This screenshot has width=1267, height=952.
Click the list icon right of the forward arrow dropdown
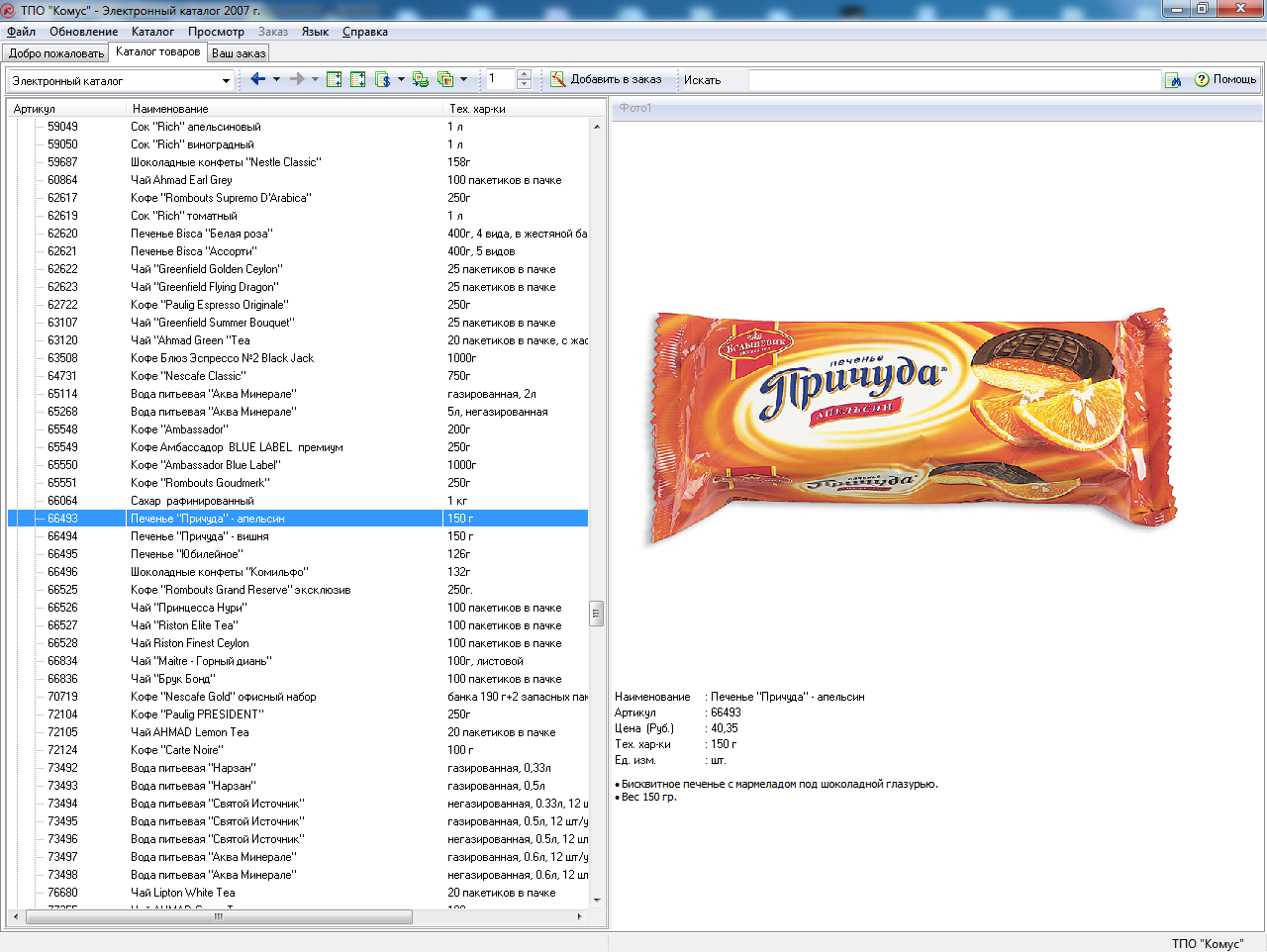[335, 79]
